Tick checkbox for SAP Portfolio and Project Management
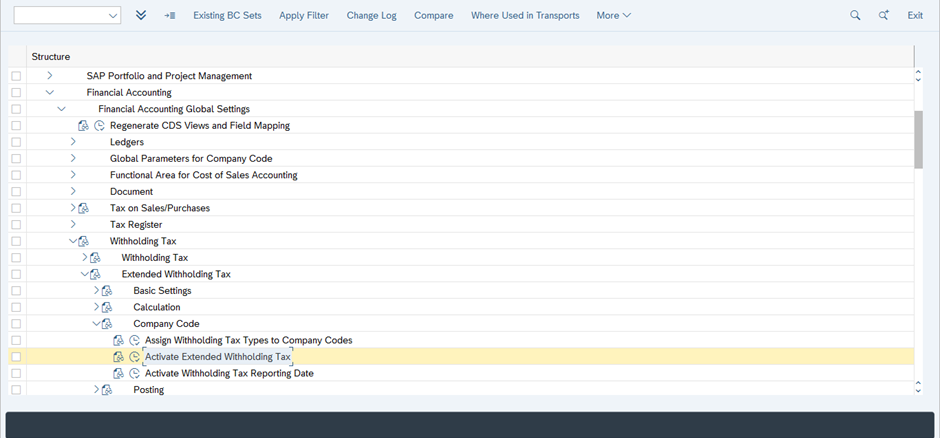Viewport: 940px width, 438px height. pos(16,76)
